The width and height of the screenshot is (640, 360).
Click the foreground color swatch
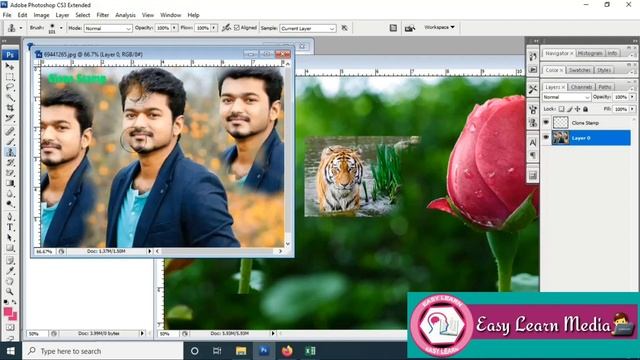pos(8,311)
